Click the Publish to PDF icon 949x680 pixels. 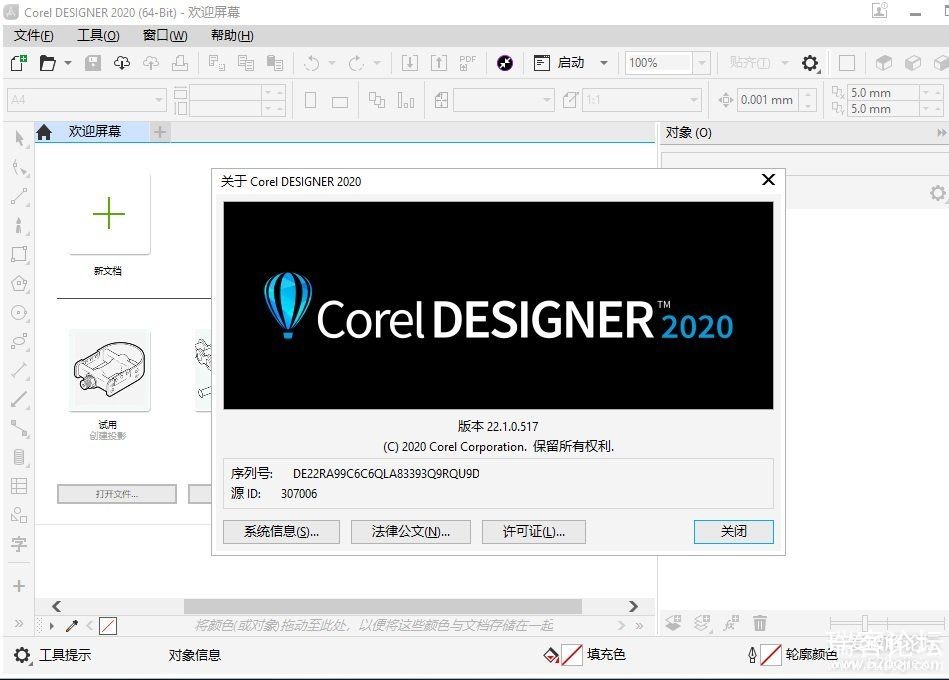coord(467,63)
